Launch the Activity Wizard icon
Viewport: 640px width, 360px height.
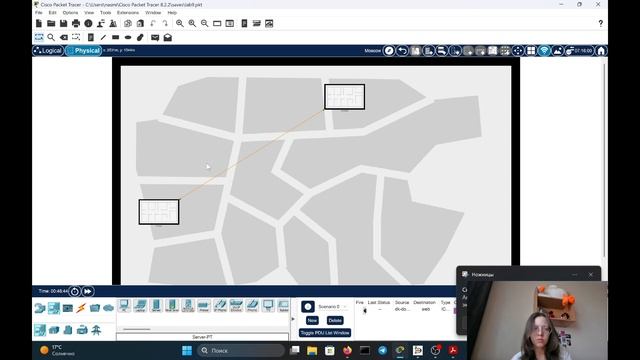[x=101, y=24]
